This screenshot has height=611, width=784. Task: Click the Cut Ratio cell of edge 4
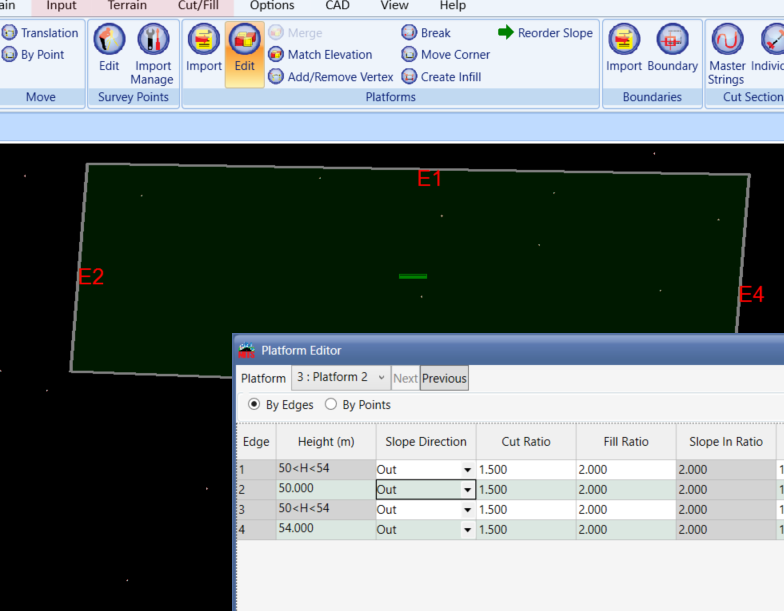tap(526, 530)
